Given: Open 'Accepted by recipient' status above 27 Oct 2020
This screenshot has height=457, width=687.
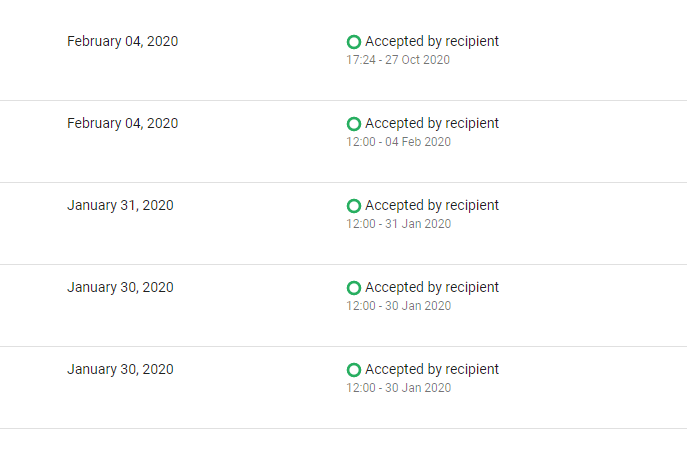Looking at the screenshot, I should 432,41.
